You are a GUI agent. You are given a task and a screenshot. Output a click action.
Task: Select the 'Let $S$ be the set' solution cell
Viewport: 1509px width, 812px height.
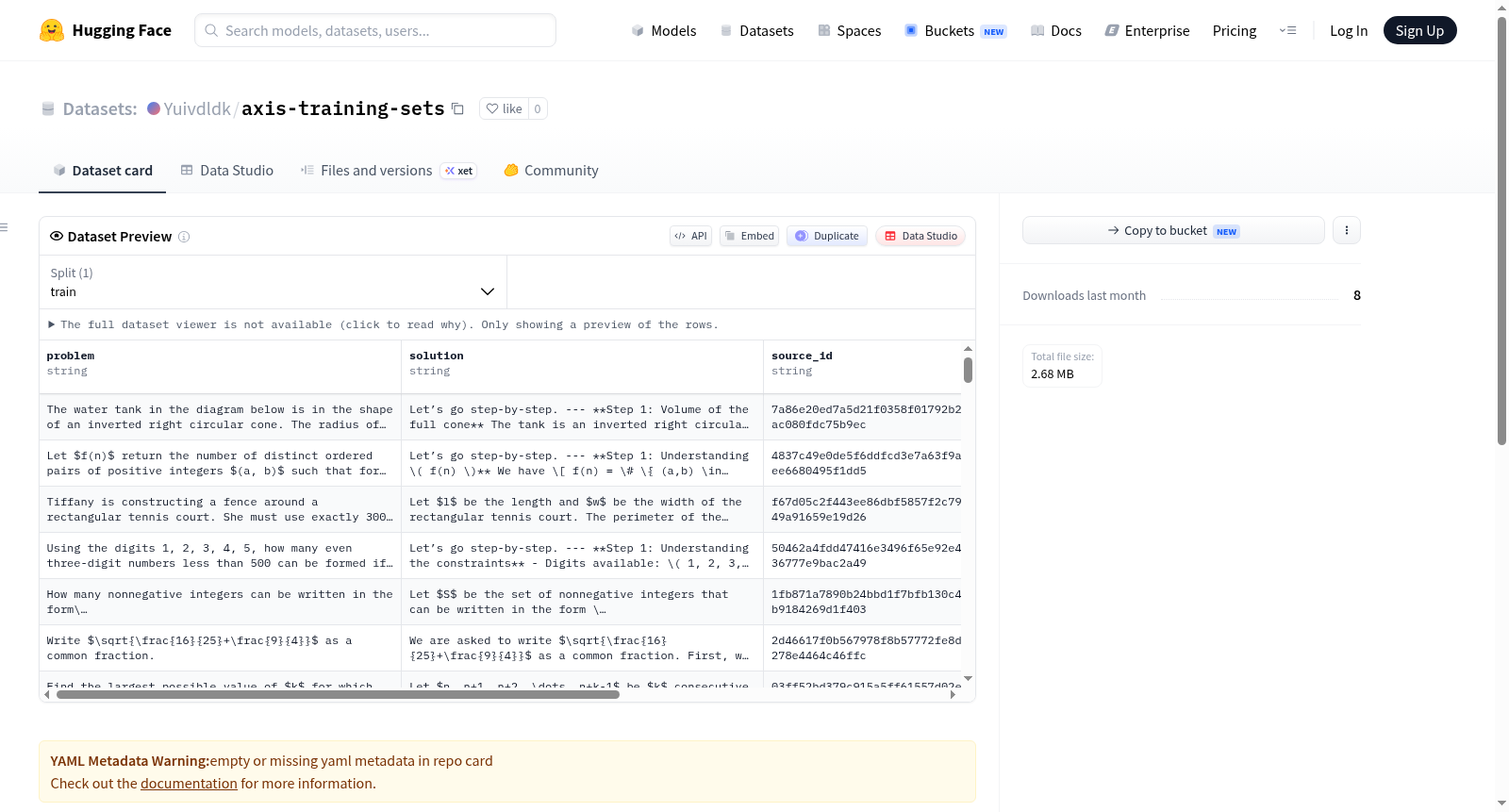(x=583, y=602)
